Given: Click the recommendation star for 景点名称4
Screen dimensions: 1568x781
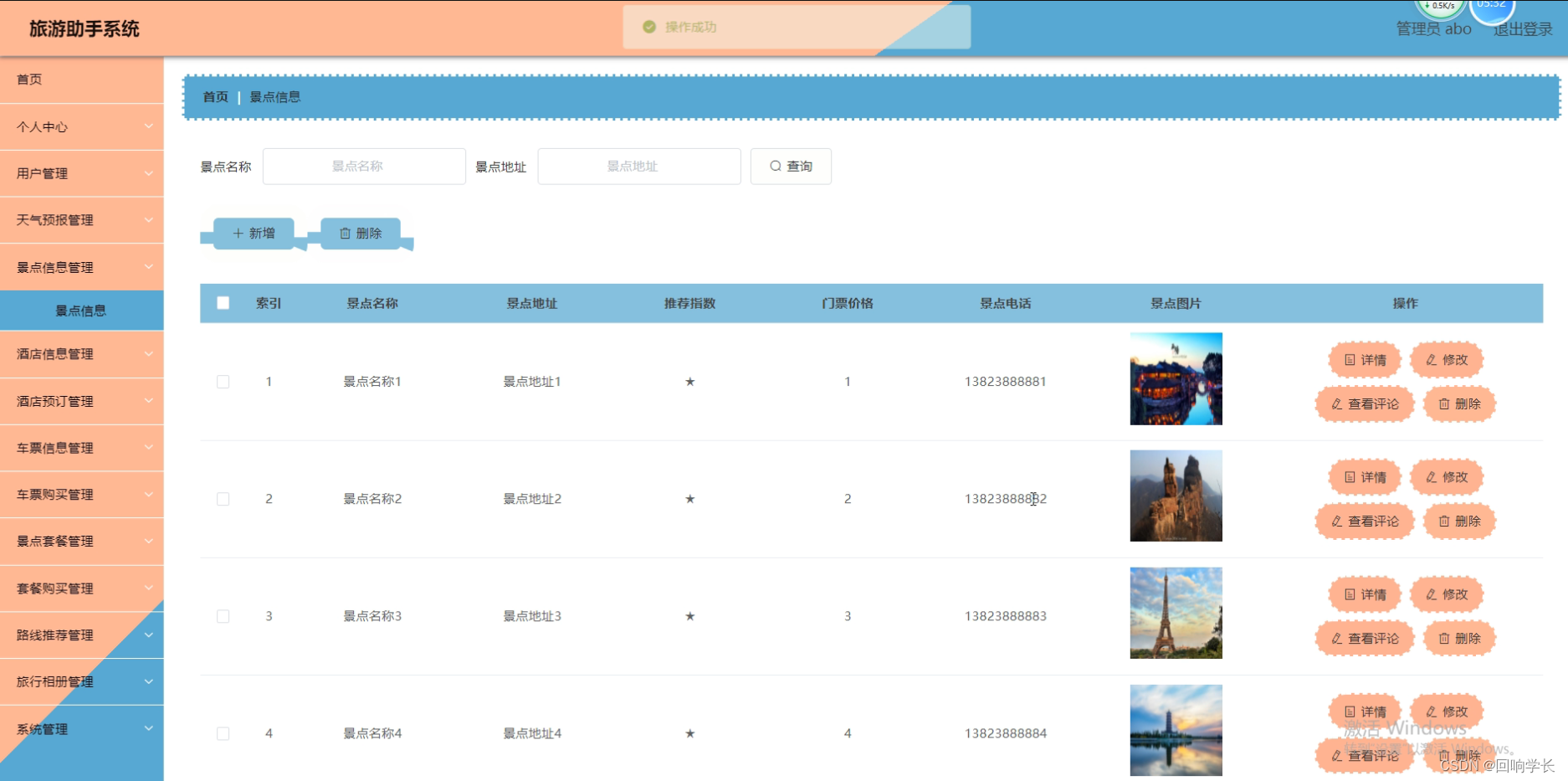Looking at the screenshot, I should click(x=690, y=733).
